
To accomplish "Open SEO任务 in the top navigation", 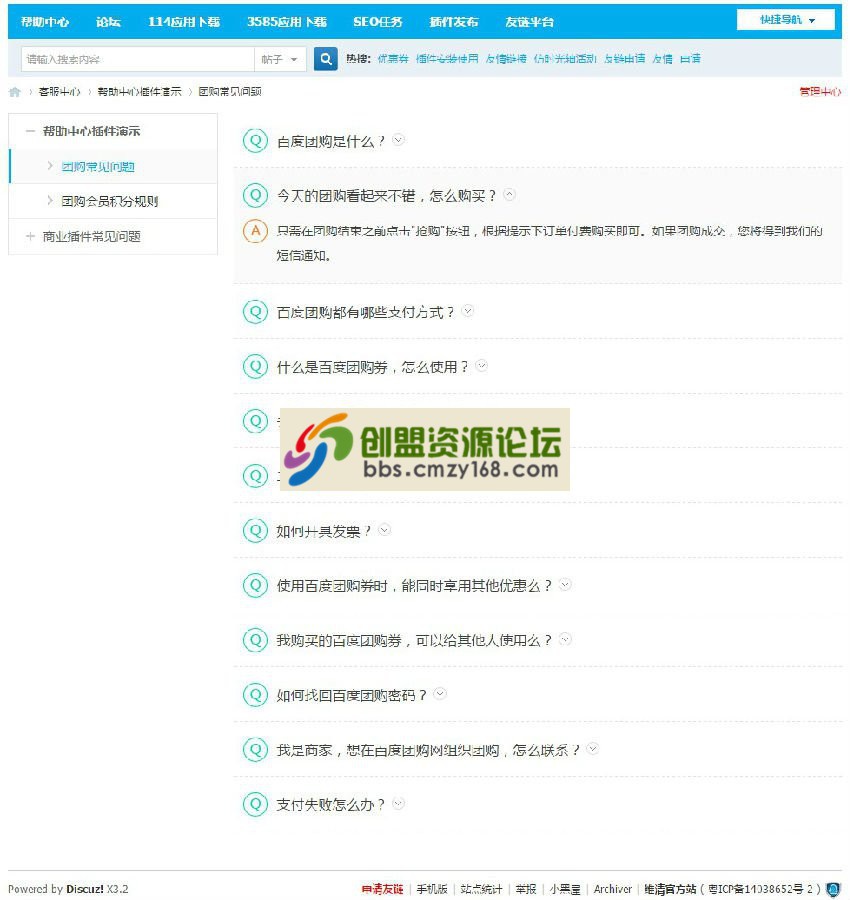I will (x=378, y=22).
